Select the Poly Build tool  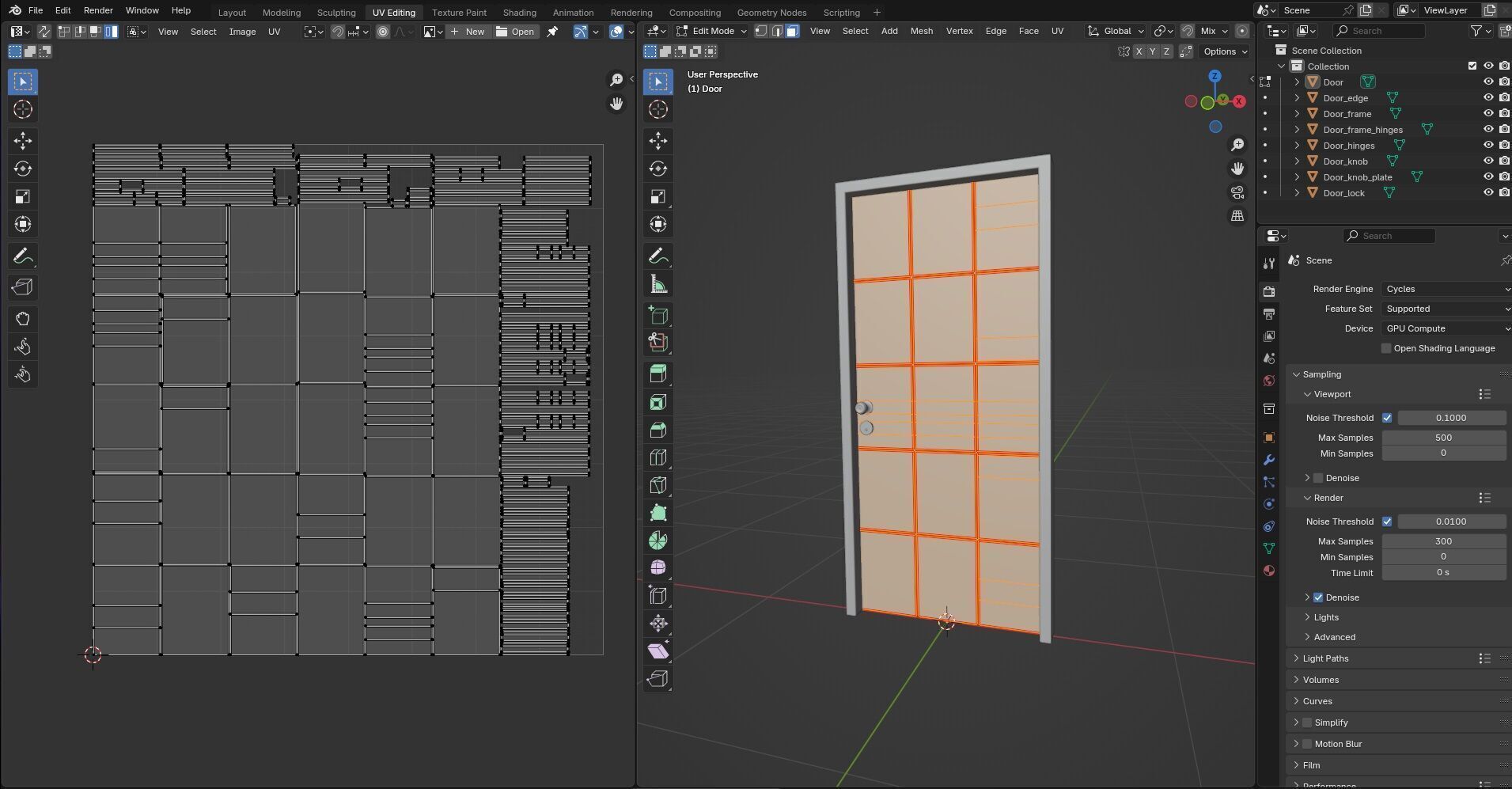coord(658,513)
